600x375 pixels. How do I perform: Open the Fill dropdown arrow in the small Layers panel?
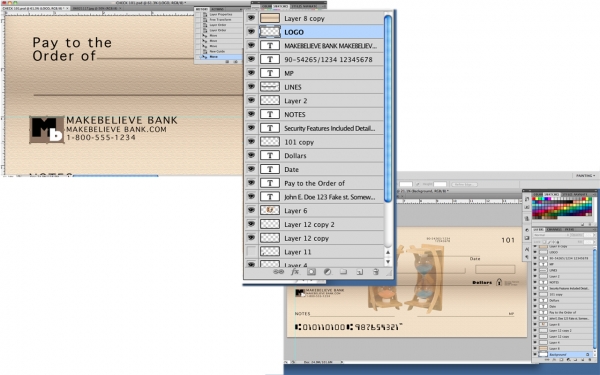pos(594,242)
